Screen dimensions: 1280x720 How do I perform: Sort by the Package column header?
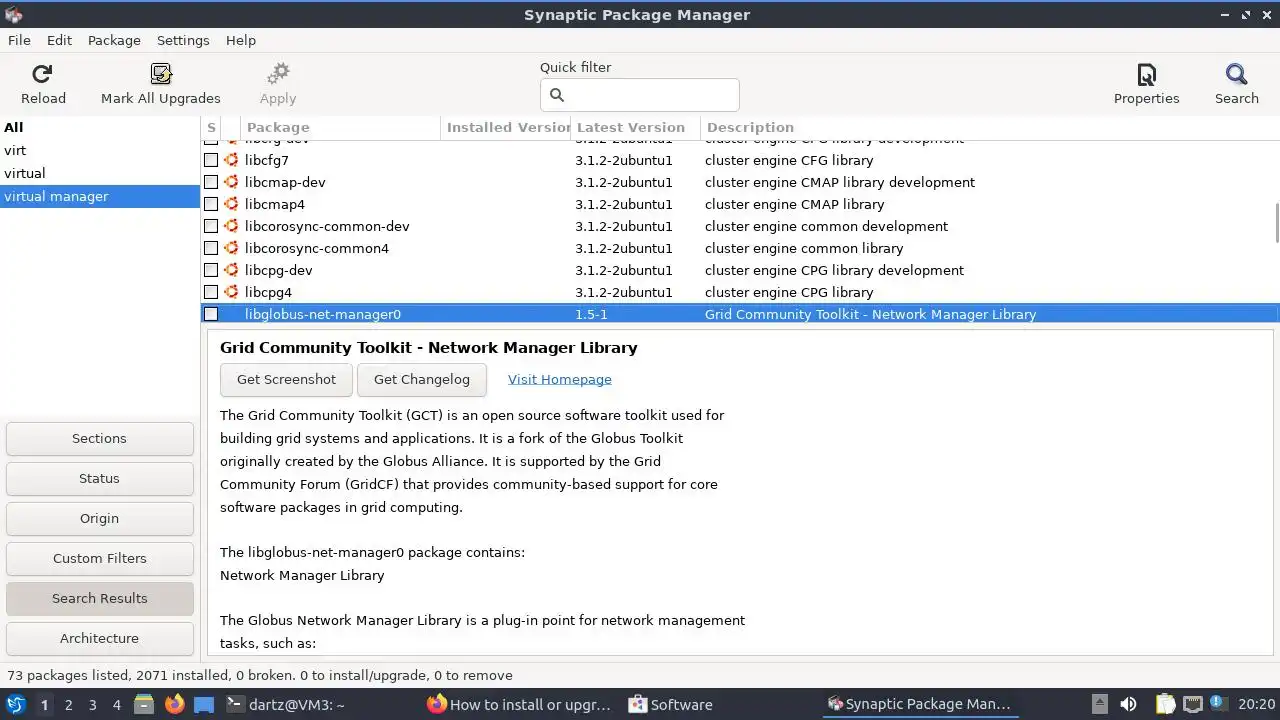click(x=340, y=127)
